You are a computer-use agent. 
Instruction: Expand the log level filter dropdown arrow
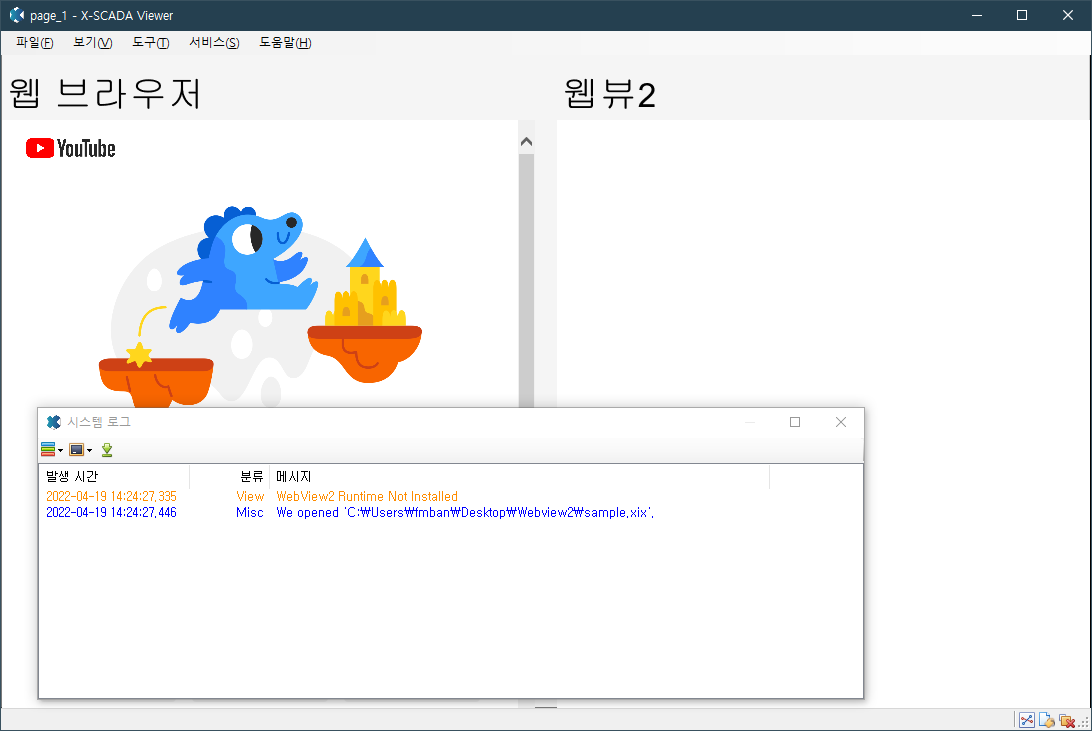(61, 450)
